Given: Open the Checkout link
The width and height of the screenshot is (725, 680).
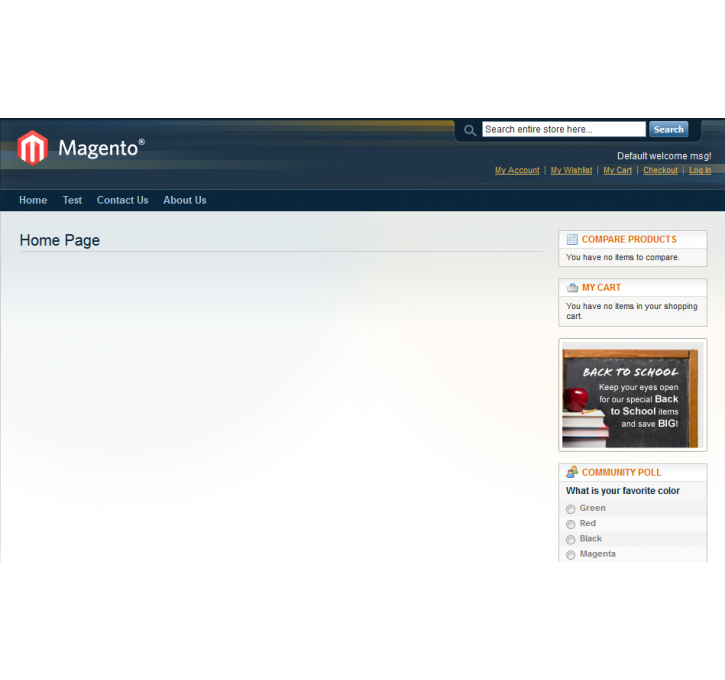Looking at the screenshot, I should tap(660, 170).
